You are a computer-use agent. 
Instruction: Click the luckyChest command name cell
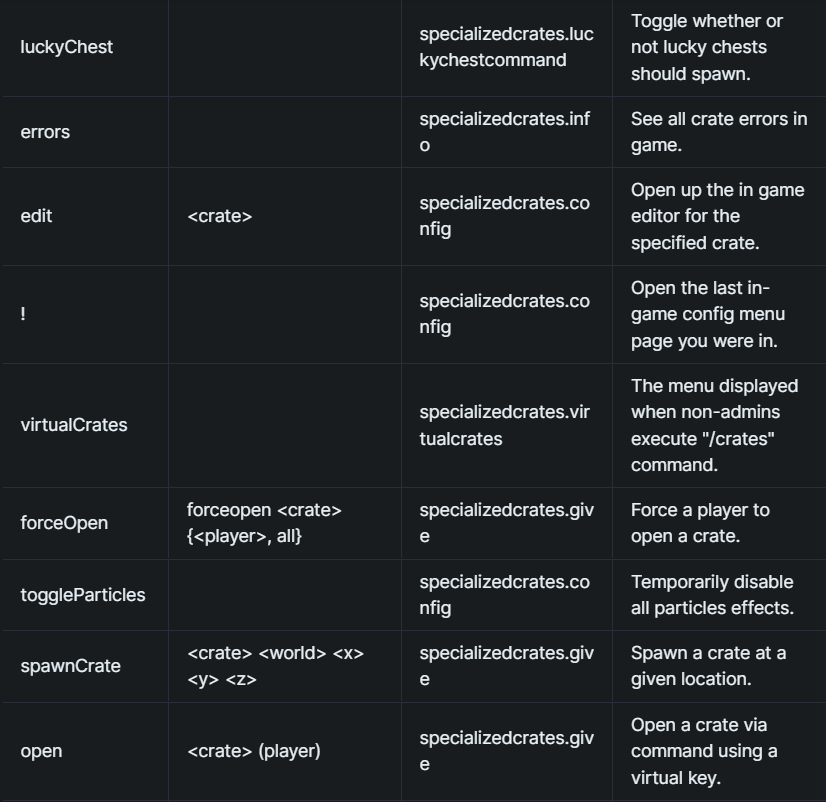pos(67,47)
